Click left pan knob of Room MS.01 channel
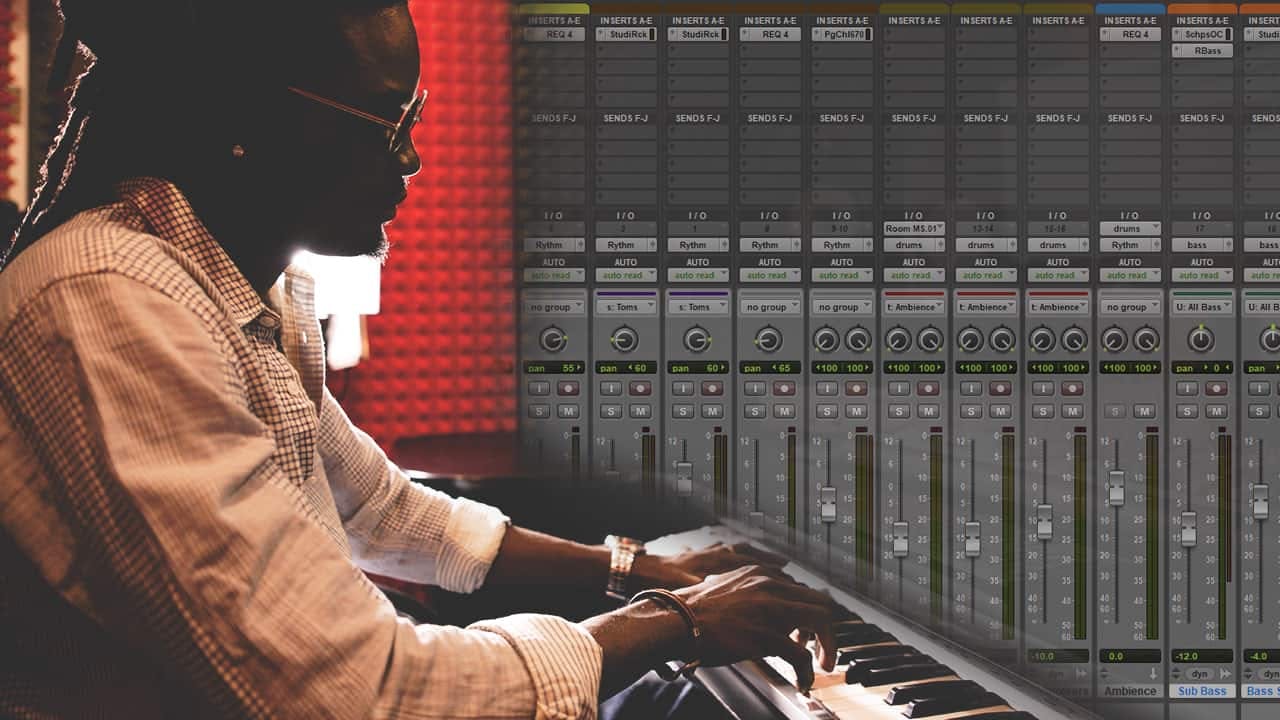 click(x=898, y=340)
